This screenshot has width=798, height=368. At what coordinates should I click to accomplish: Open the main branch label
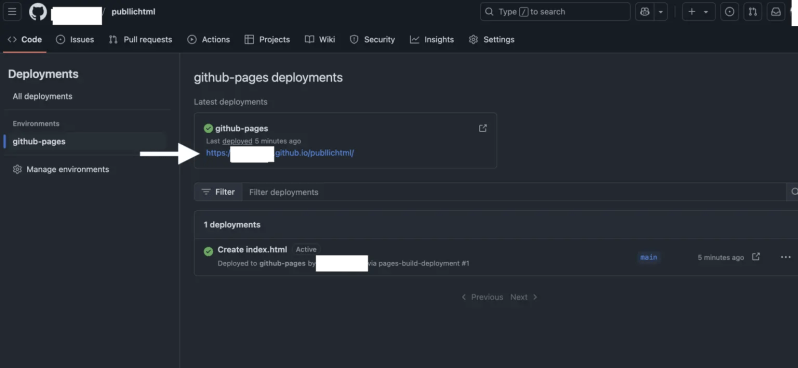coord(649,258)
